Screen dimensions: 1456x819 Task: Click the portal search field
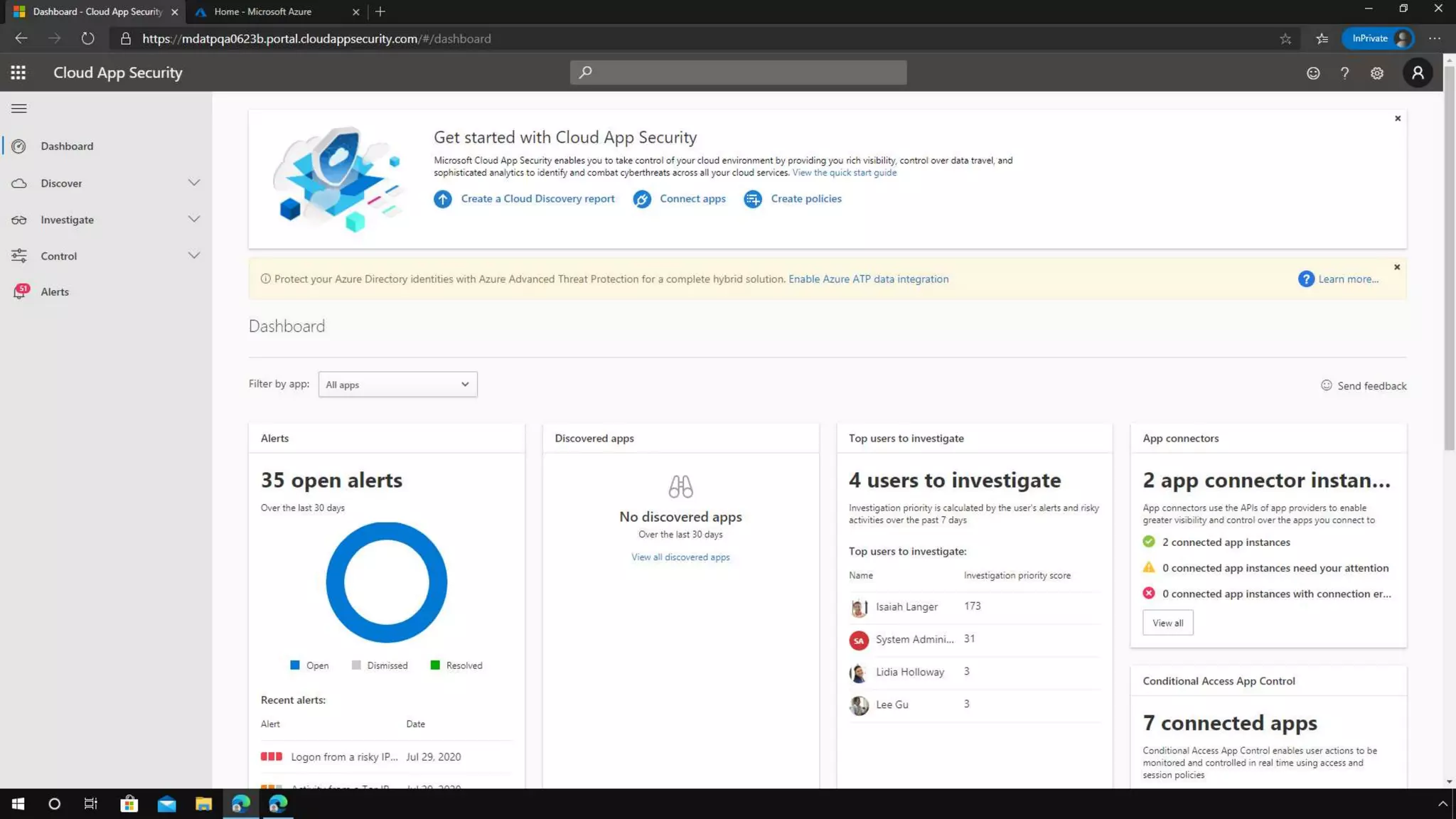(738, 73)
